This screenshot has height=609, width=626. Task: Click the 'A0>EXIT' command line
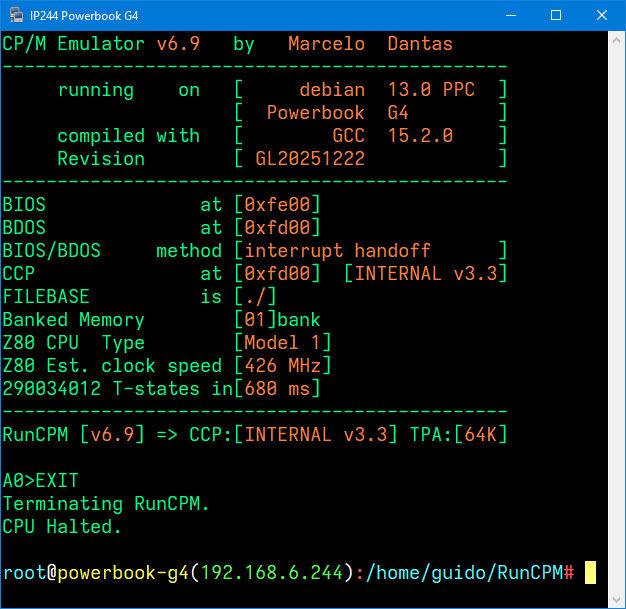pos(40,480)
